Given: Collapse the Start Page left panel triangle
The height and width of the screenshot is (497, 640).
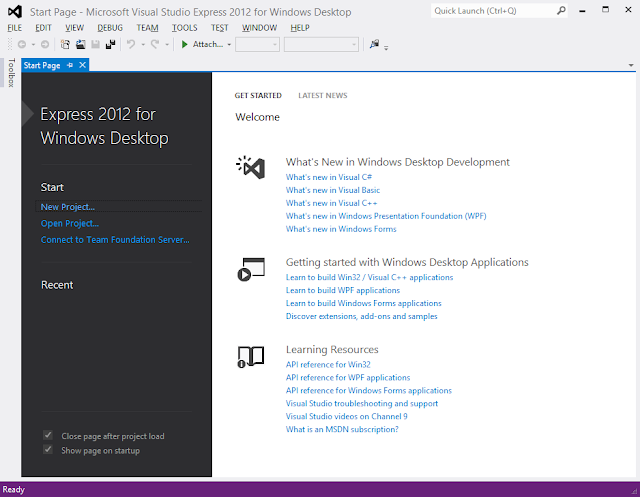Looking at the screenshot, I should (x=27, y=113).
